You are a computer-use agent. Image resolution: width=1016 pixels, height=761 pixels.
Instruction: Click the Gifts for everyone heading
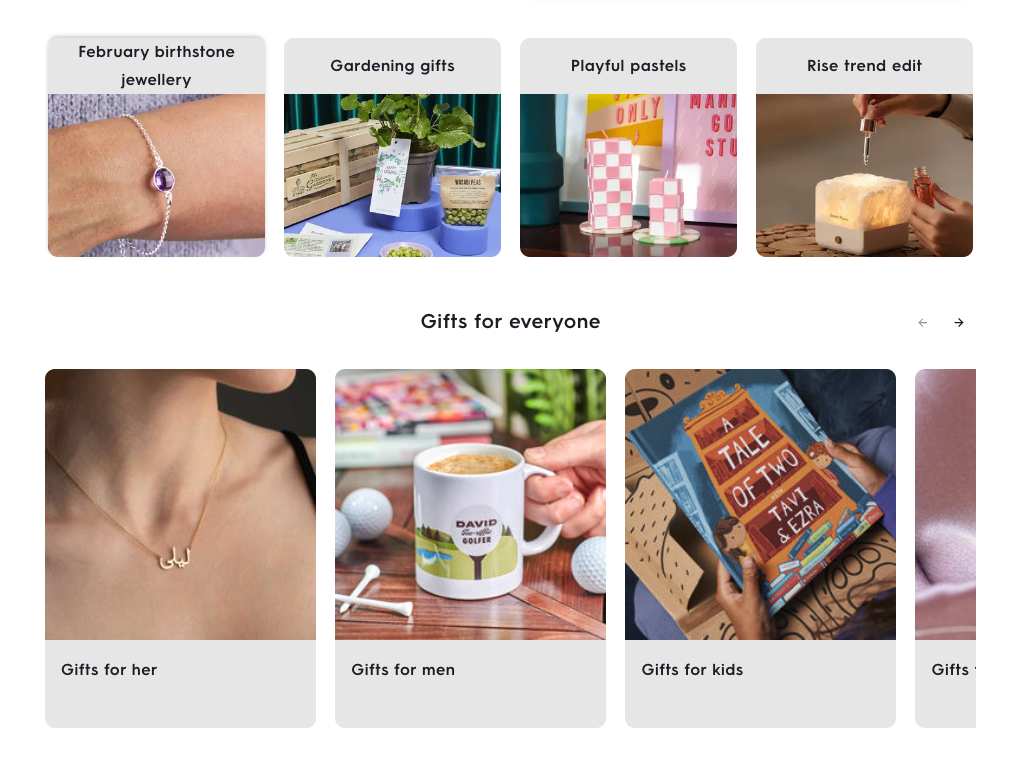pos(510,322)
